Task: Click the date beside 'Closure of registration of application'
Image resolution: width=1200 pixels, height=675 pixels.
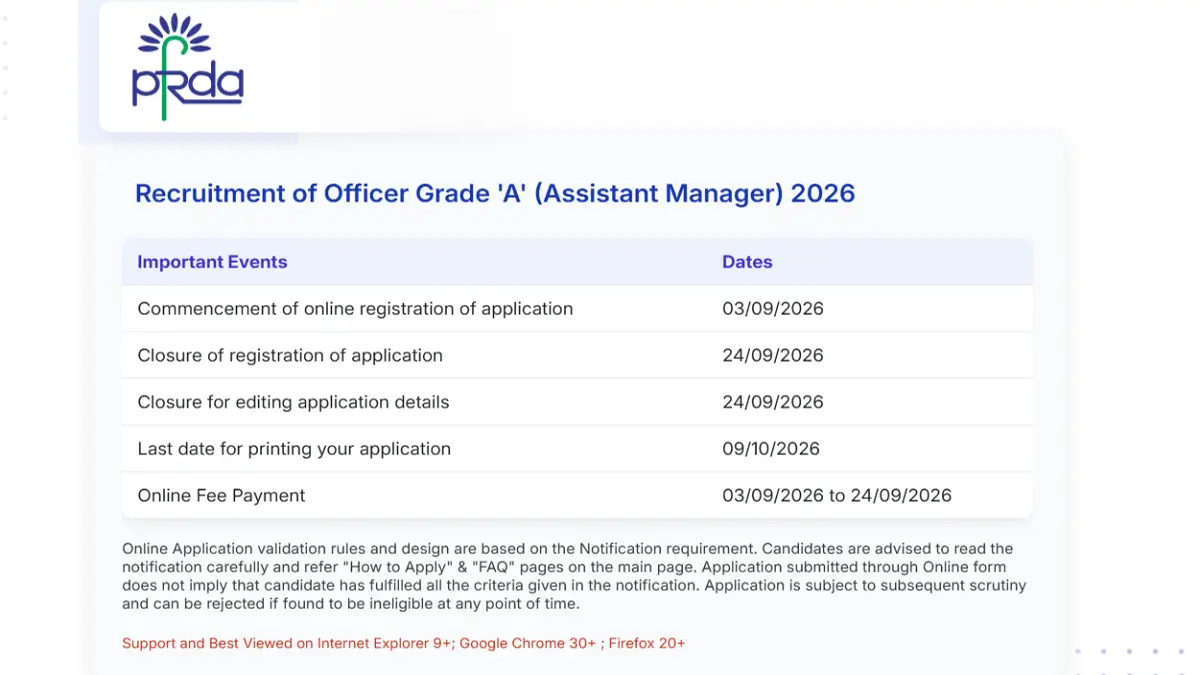Action: pyautogui.click(x=773, y=356)
